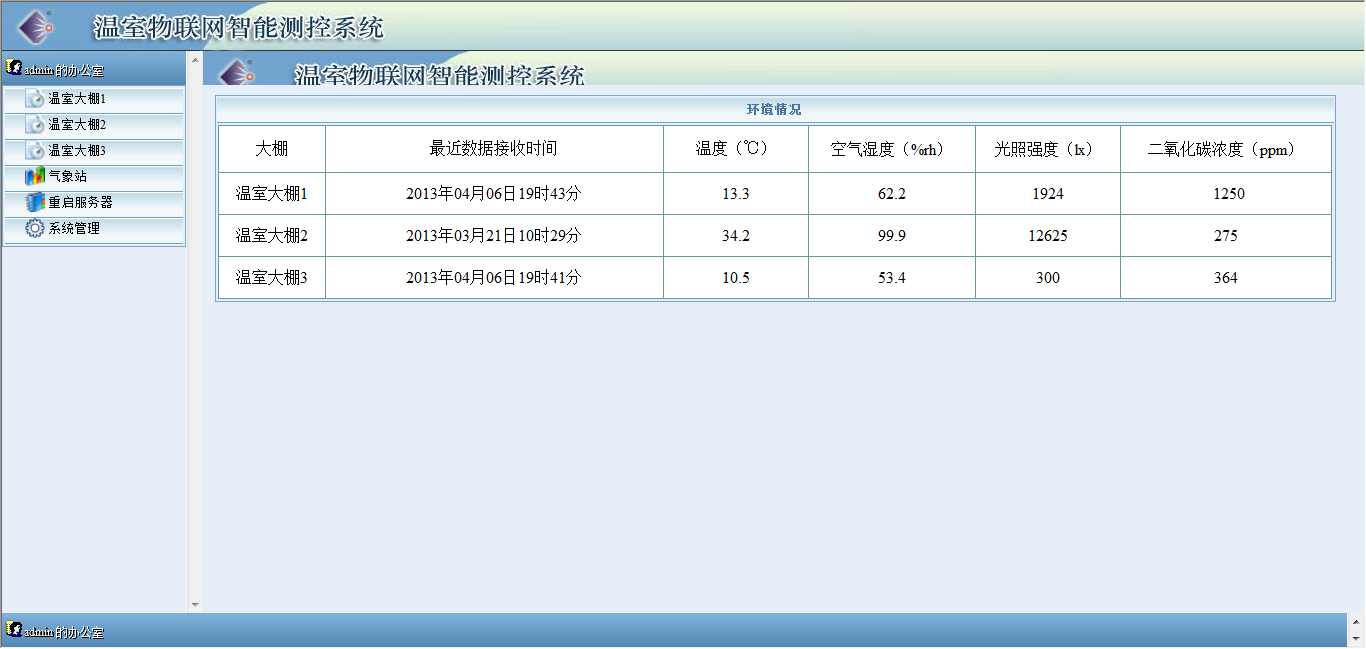The height and width of the screenshot is (649, 1366).
Task: Click the admin icon in the footer bar
Action: pyautogui.click(x=14, y=629)
